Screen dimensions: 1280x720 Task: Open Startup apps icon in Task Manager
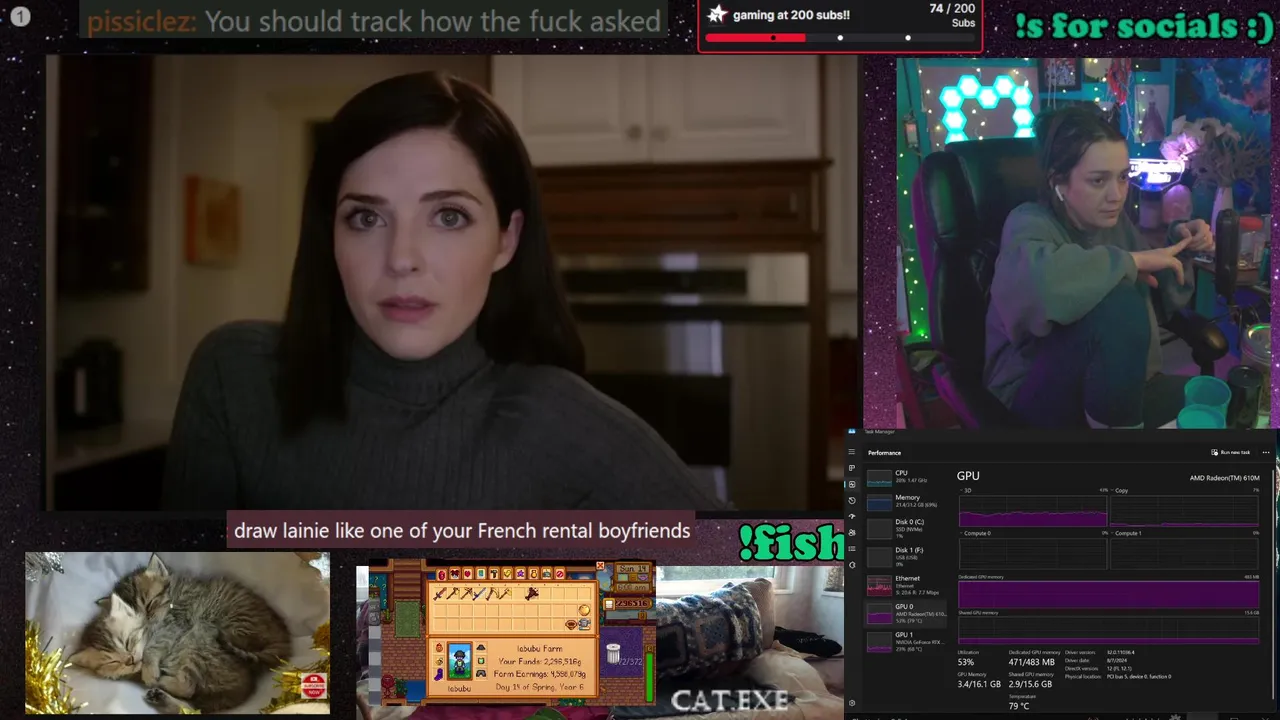pos(852,517)
